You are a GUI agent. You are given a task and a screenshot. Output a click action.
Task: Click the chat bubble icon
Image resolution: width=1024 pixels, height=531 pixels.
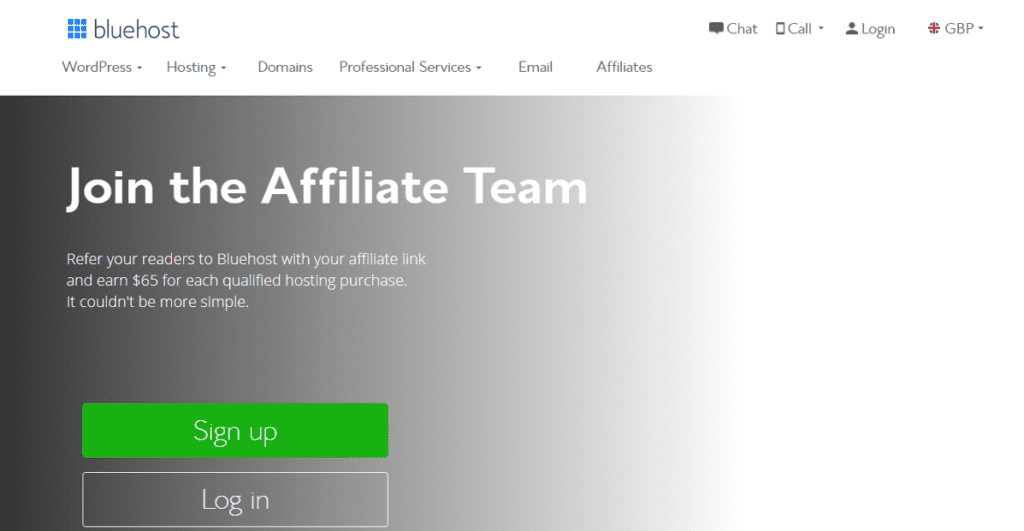click(x=716, y=28)
